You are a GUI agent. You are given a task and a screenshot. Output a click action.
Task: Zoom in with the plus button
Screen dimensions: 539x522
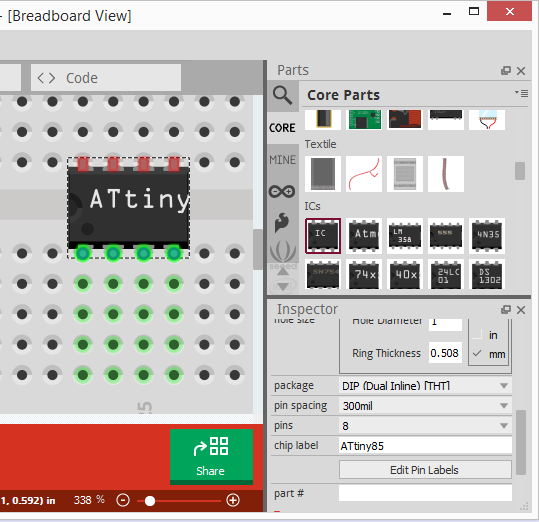[x=233, y=500]
